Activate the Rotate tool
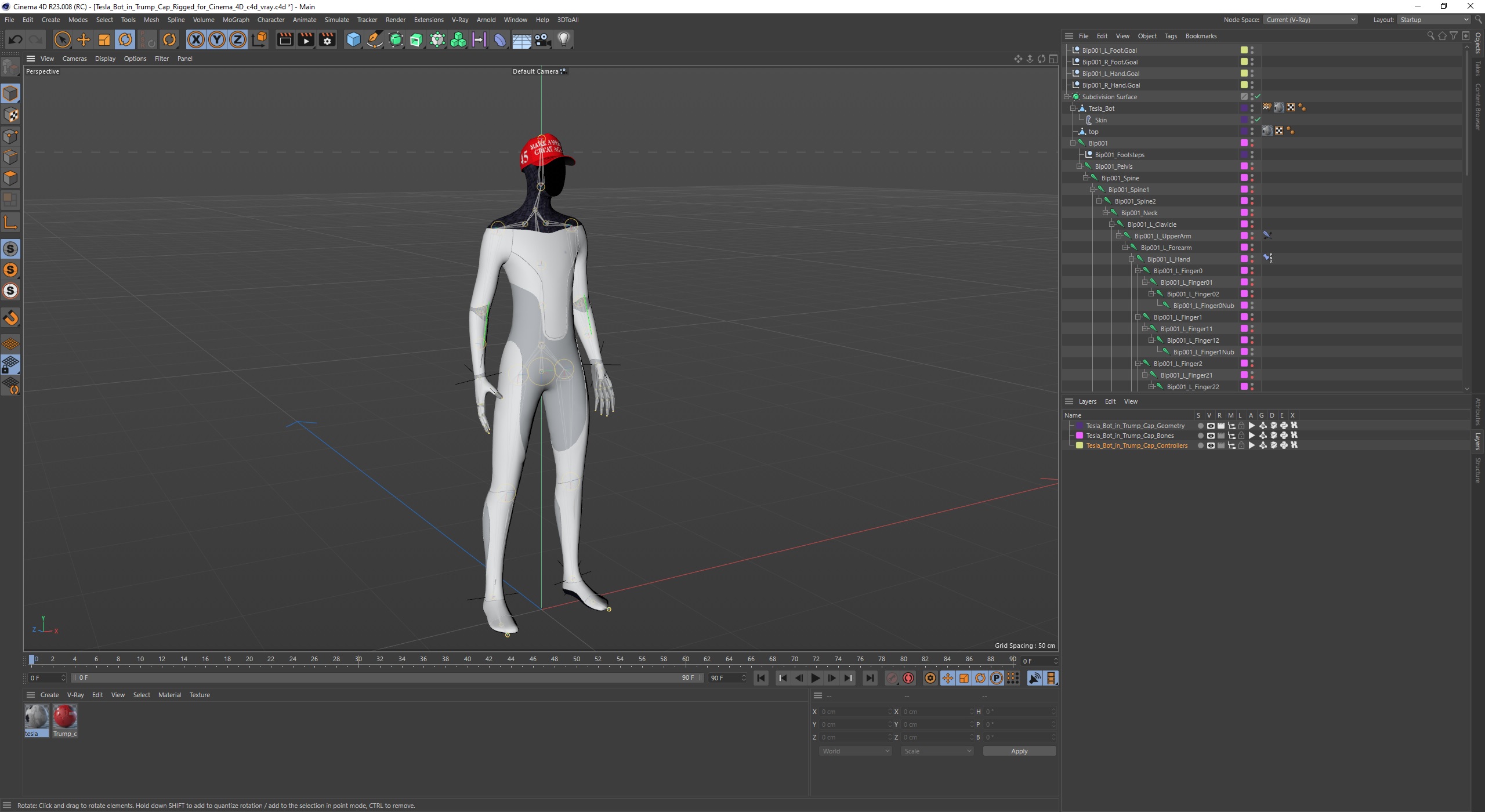 [125, 39]
